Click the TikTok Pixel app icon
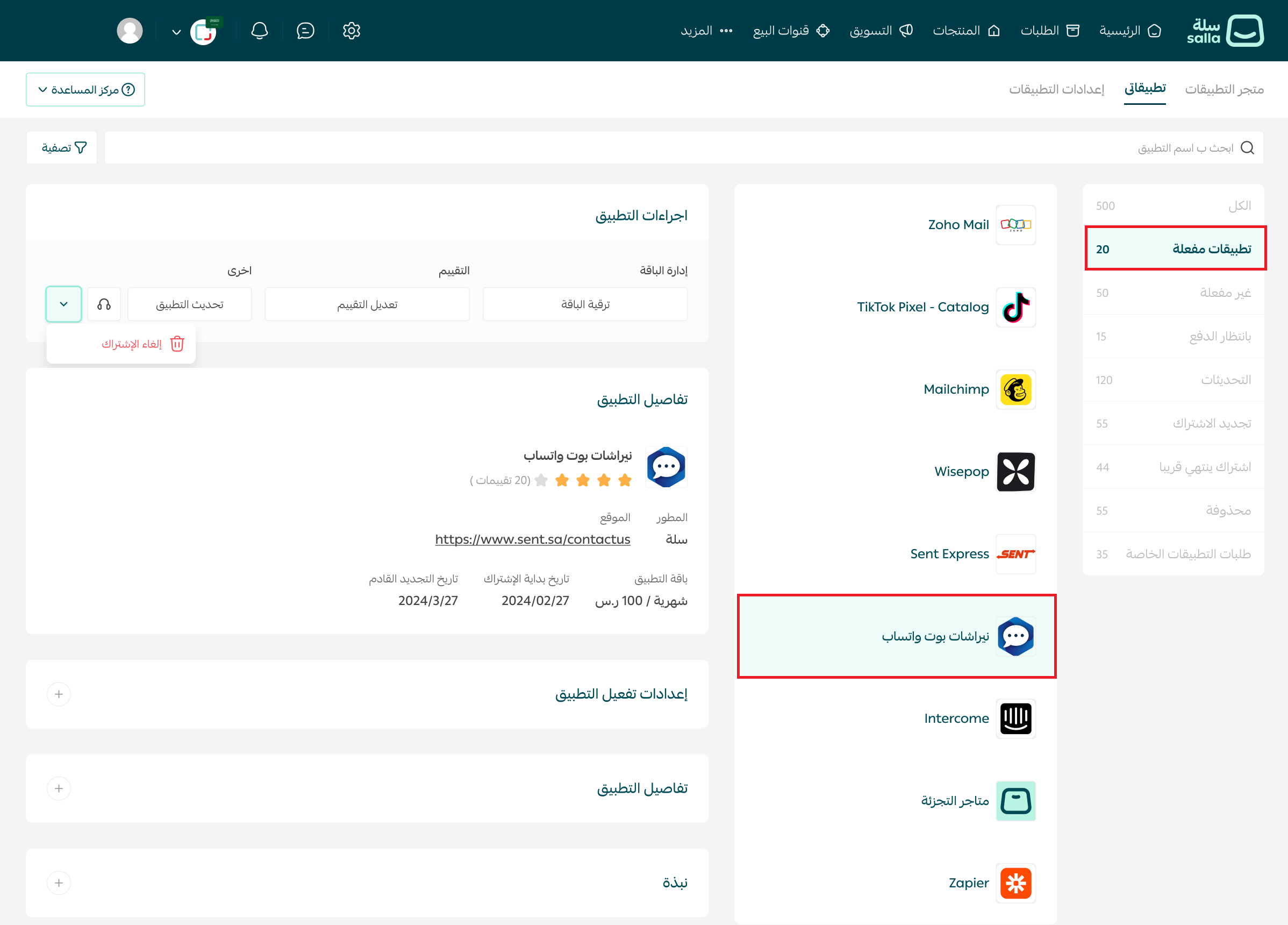 1015,308
